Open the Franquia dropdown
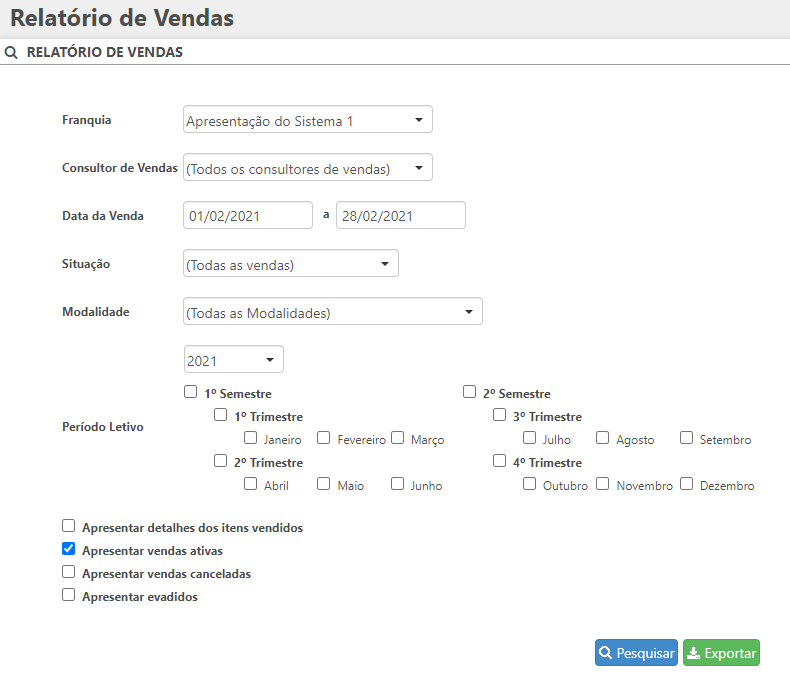The height and width of the screenshot is (674, 790). (x=308, y=120)
